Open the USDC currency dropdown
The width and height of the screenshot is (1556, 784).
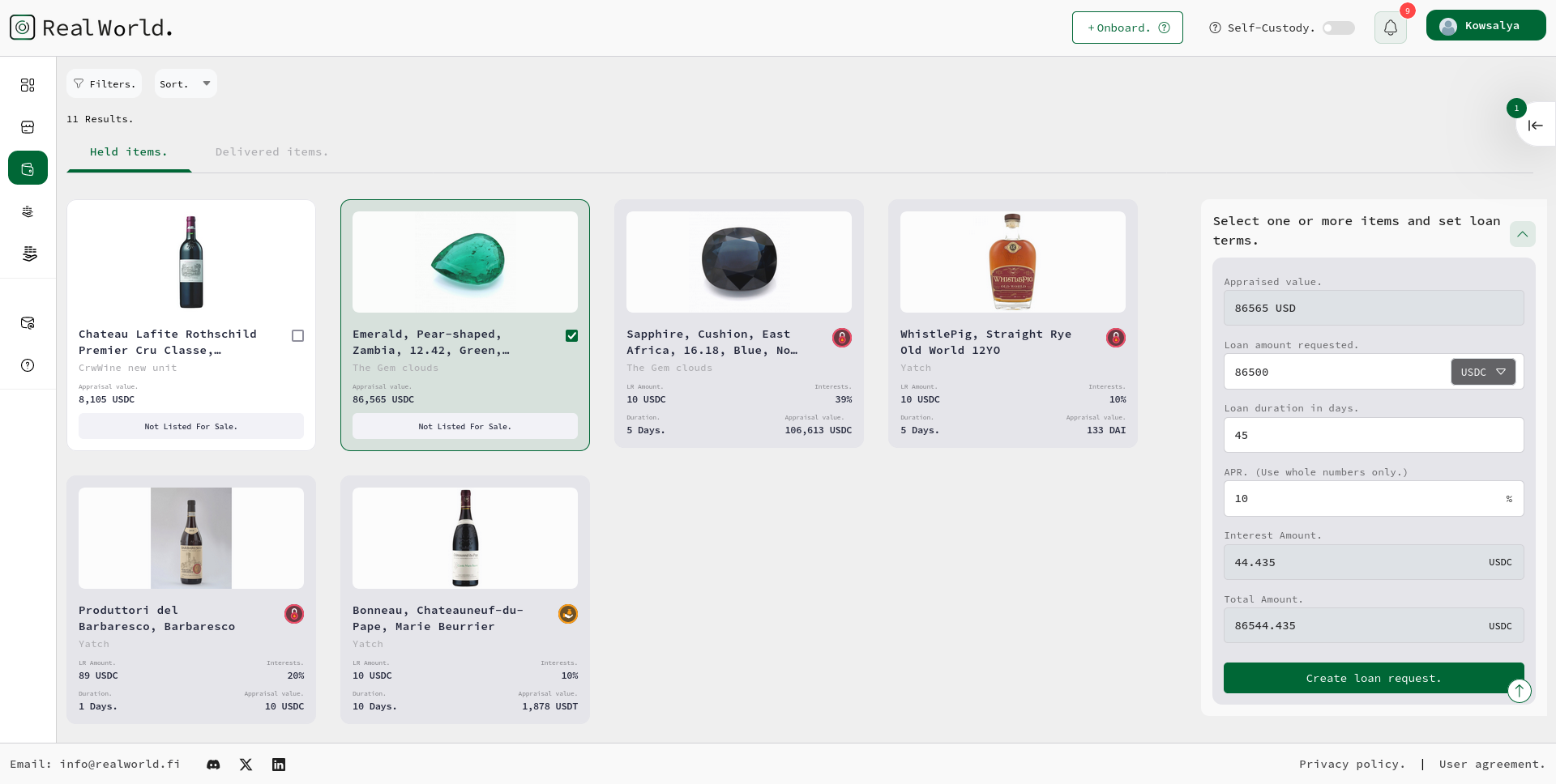pyautogui.click(x=1482, y=372)
